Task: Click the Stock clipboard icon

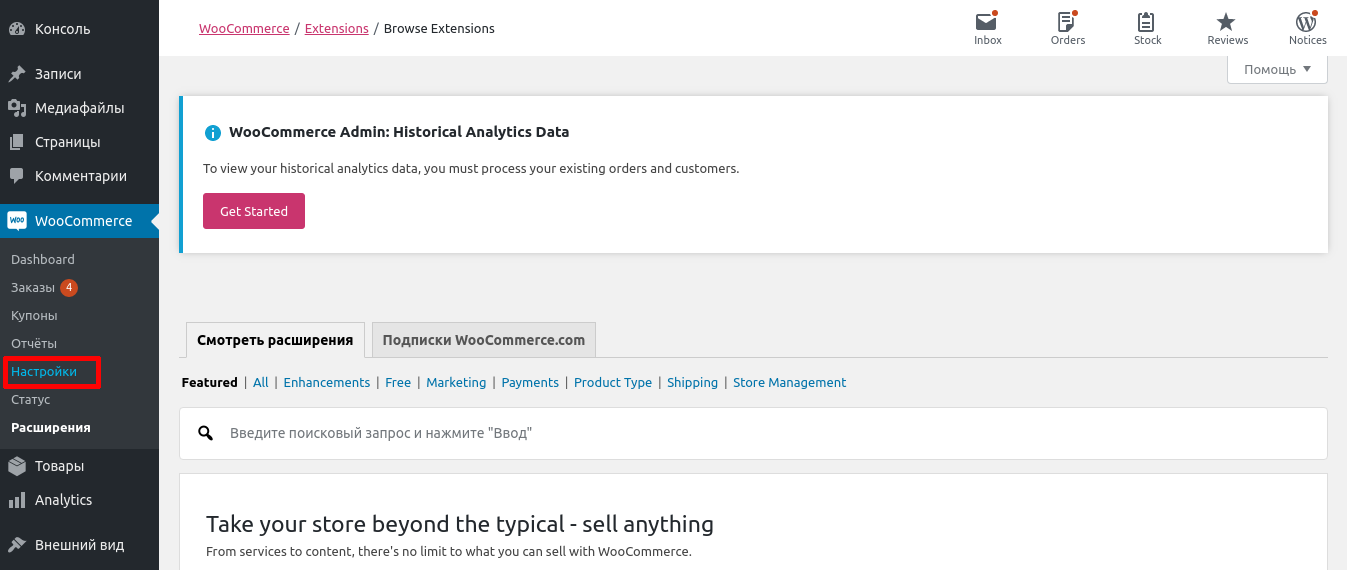Action: (x=1147, y=22)
